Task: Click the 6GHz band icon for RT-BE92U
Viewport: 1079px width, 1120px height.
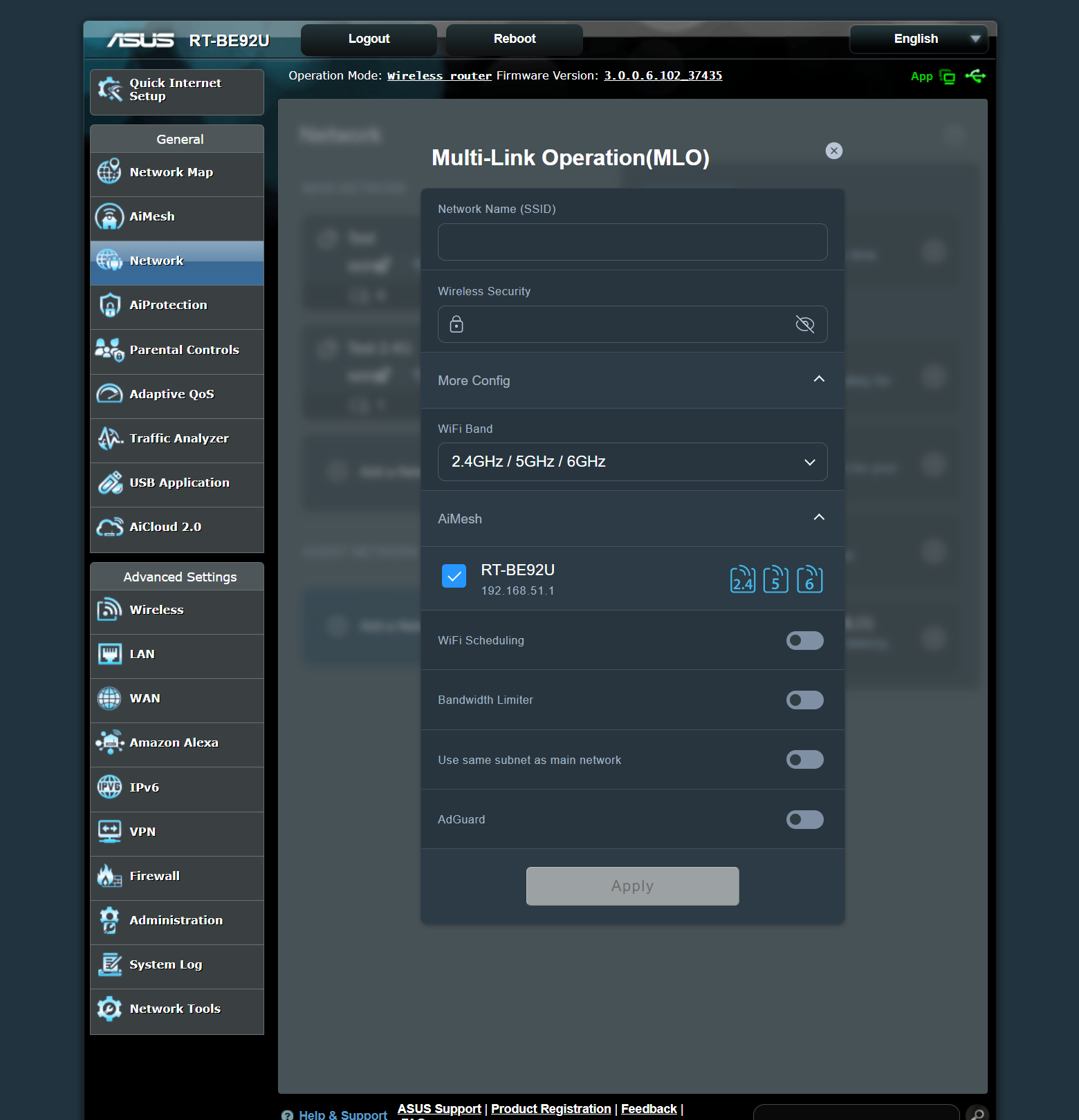Action: pyautogui.click(x=809, y=579)
